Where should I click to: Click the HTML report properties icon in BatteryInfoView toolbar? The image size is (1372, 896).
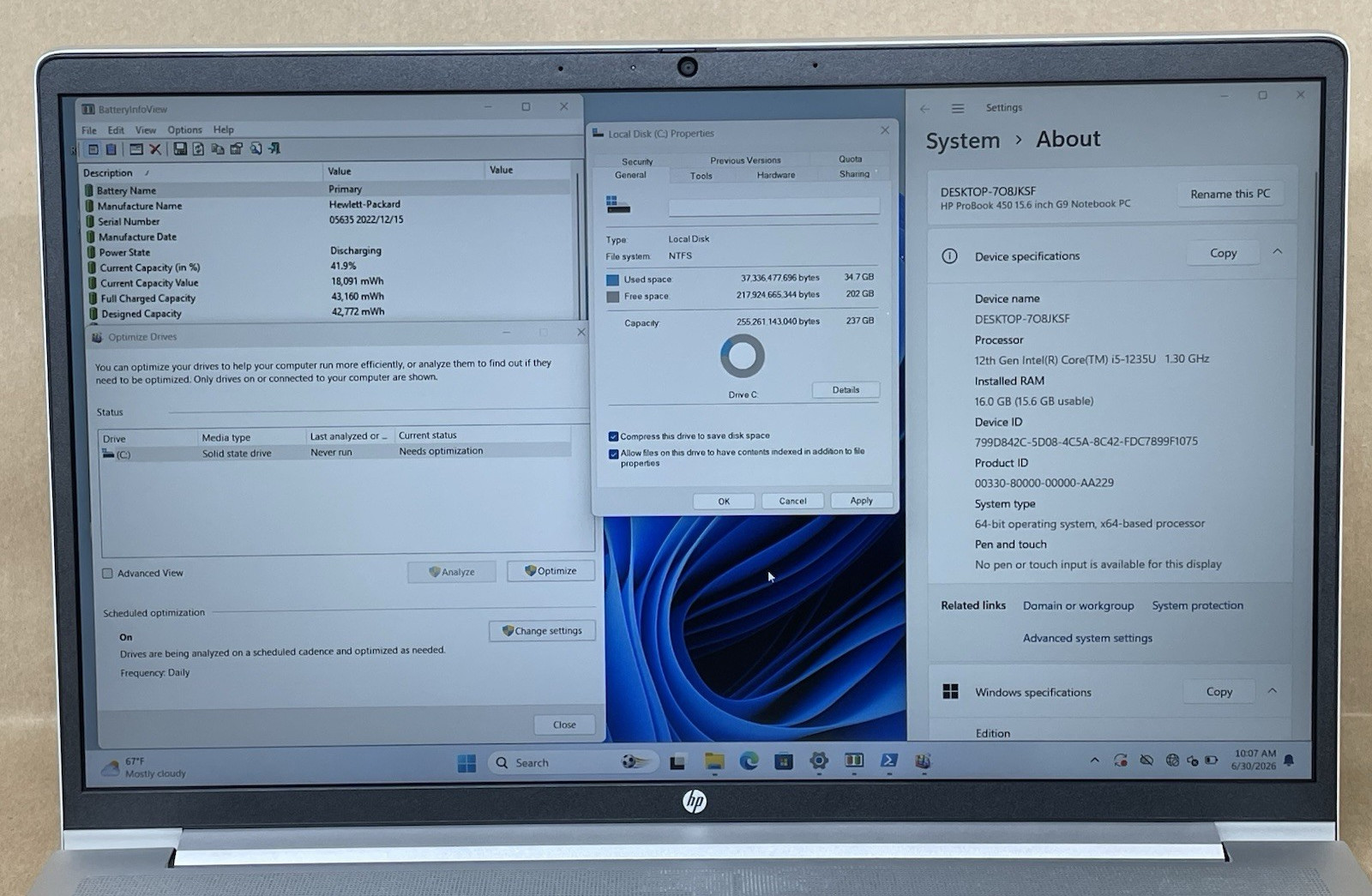click(x=237, y=149)
